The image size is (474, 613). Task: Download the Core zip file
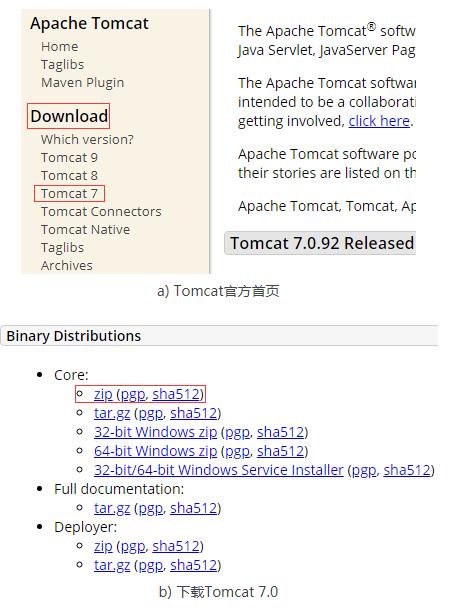click(103, 394)
